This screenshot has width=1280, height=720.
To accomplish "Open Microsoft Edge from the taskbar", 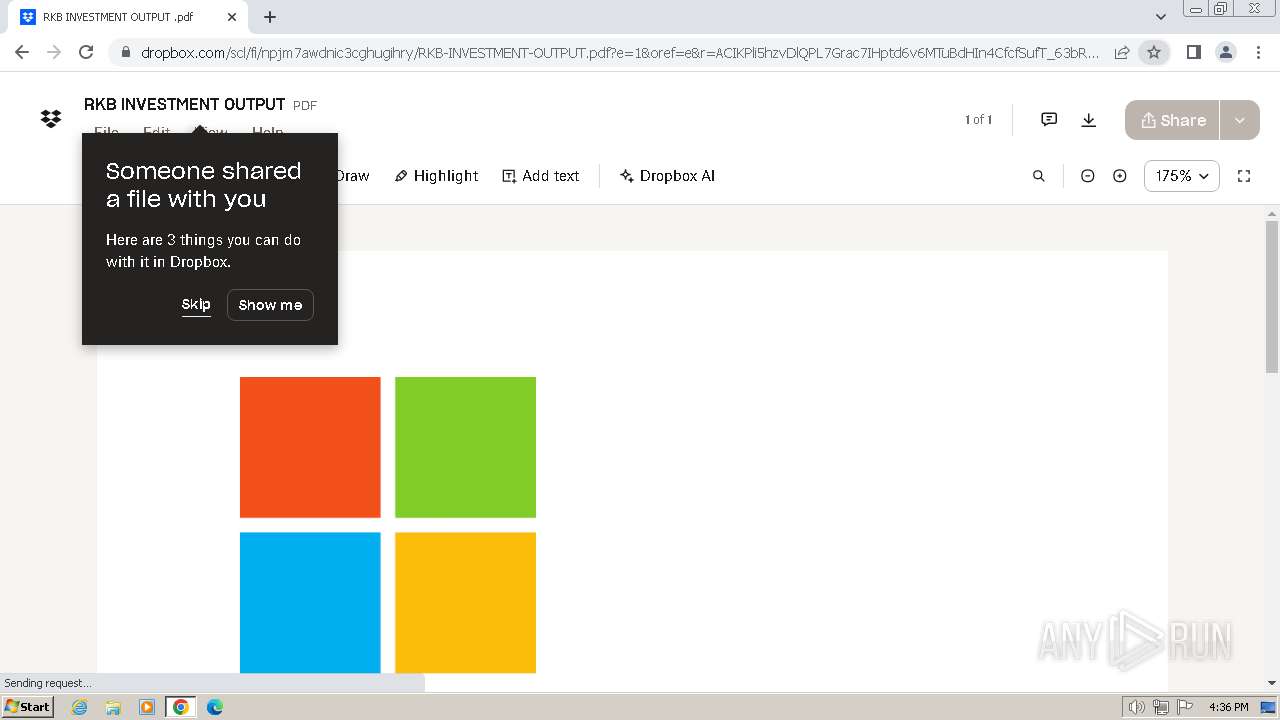I will click(215, 707).
